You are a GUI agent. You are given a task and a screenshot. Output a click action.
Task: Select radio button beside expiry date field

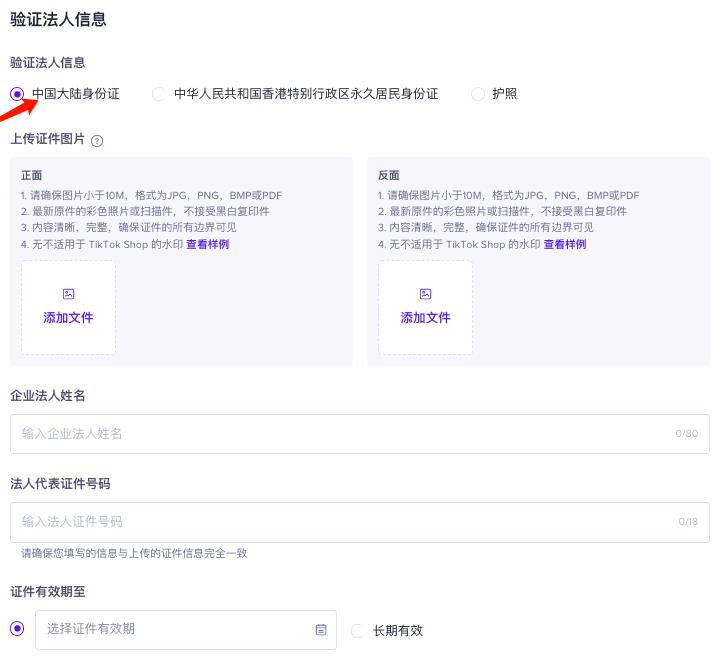17,628
